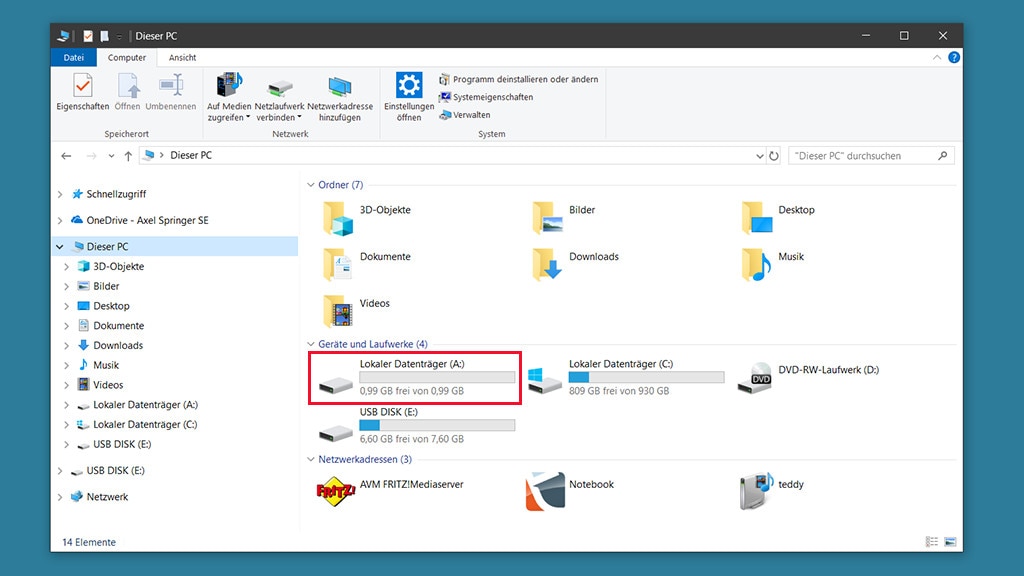
Task: Switch to large icons view in the status bar
Action: click(x=948, y=541)
